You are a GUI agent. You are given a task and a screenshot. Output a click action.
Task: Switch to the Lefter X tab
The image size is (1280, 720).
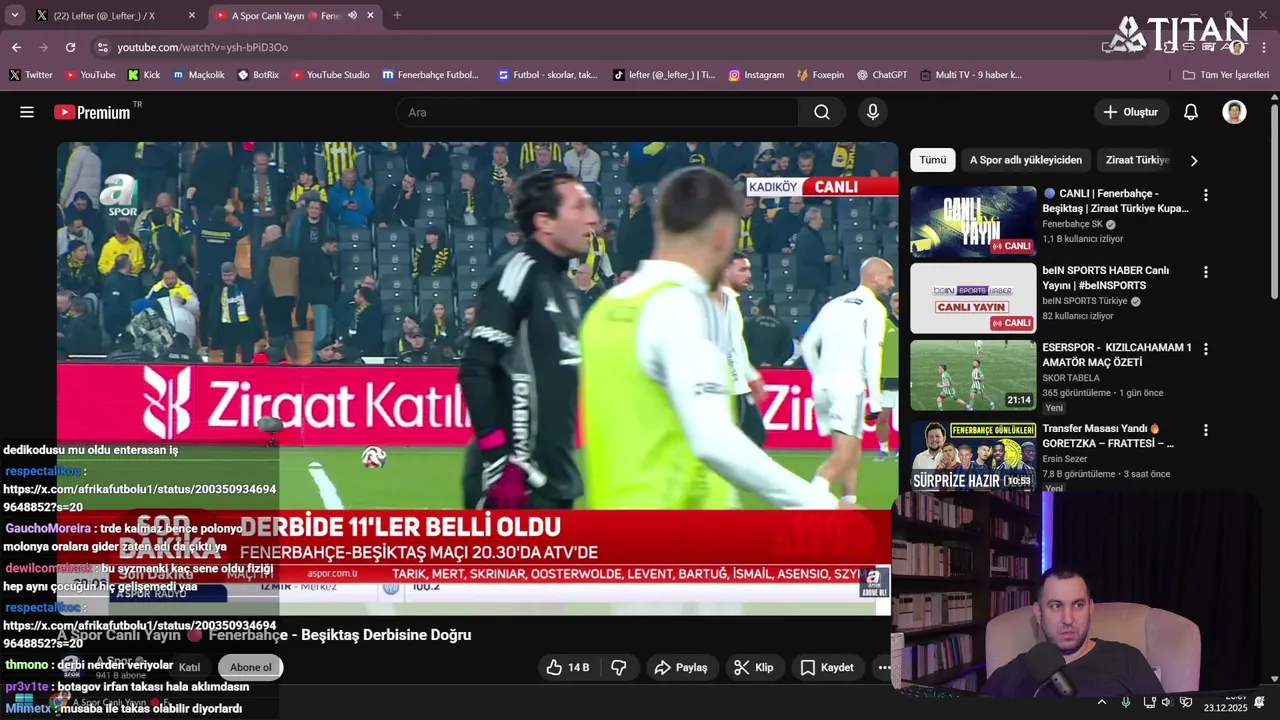(116, 15)
